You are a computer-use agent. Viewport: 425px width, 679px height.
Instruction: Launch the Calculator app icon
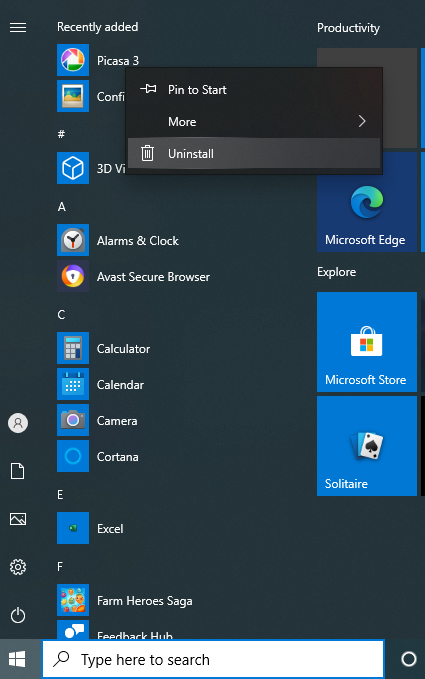coord(73,348)
